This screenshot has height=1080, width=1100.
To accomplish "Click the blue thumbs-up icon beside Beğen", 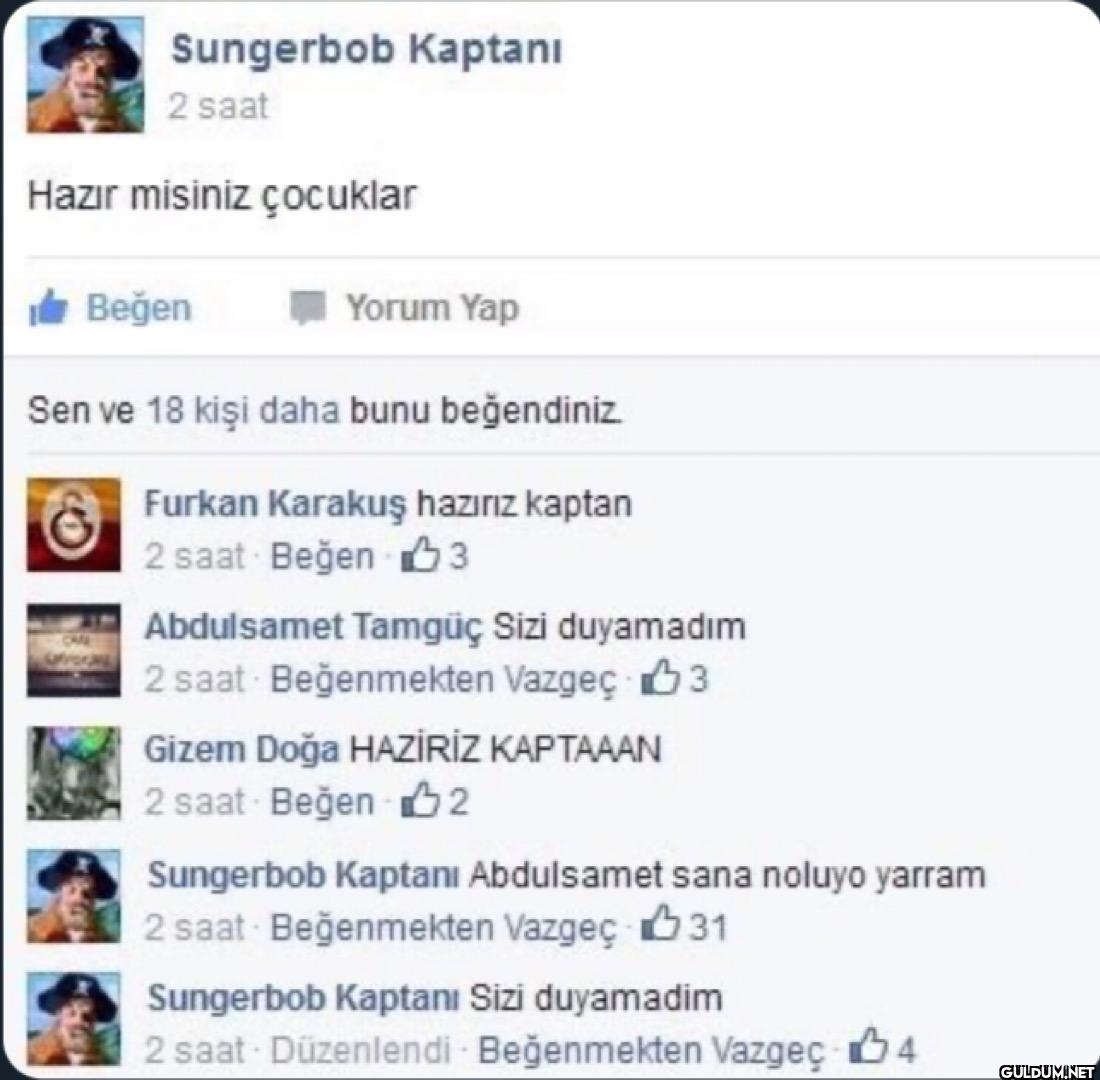I will 48,308.
